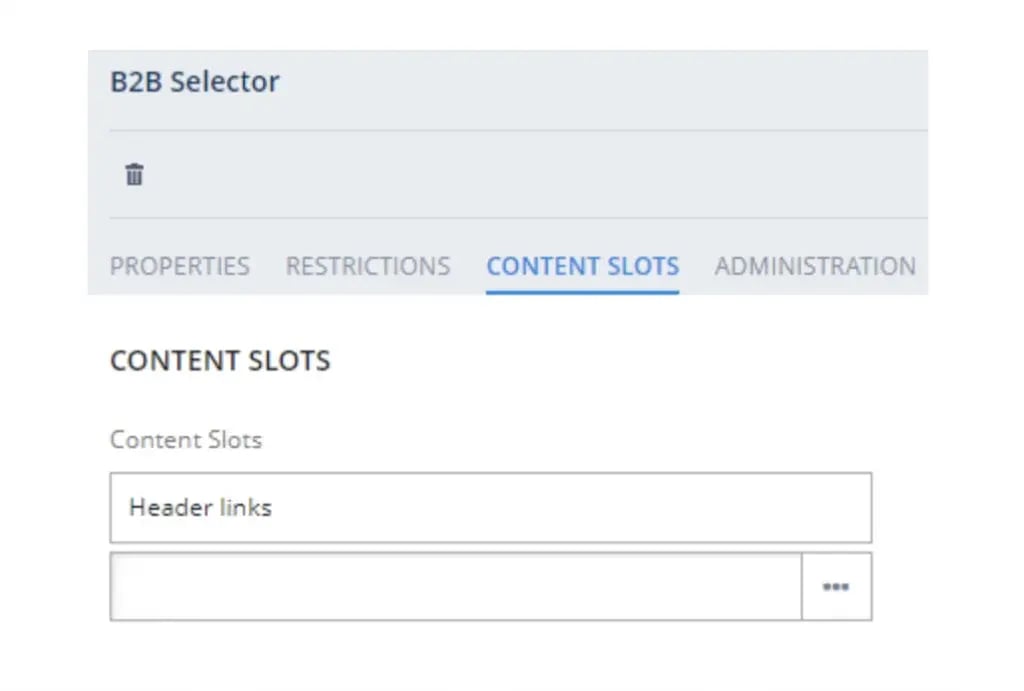Image resolution: width=1024 pixels, height=691 pixels.
Task: Delete the component using the trash button
Action: (133, 173)
